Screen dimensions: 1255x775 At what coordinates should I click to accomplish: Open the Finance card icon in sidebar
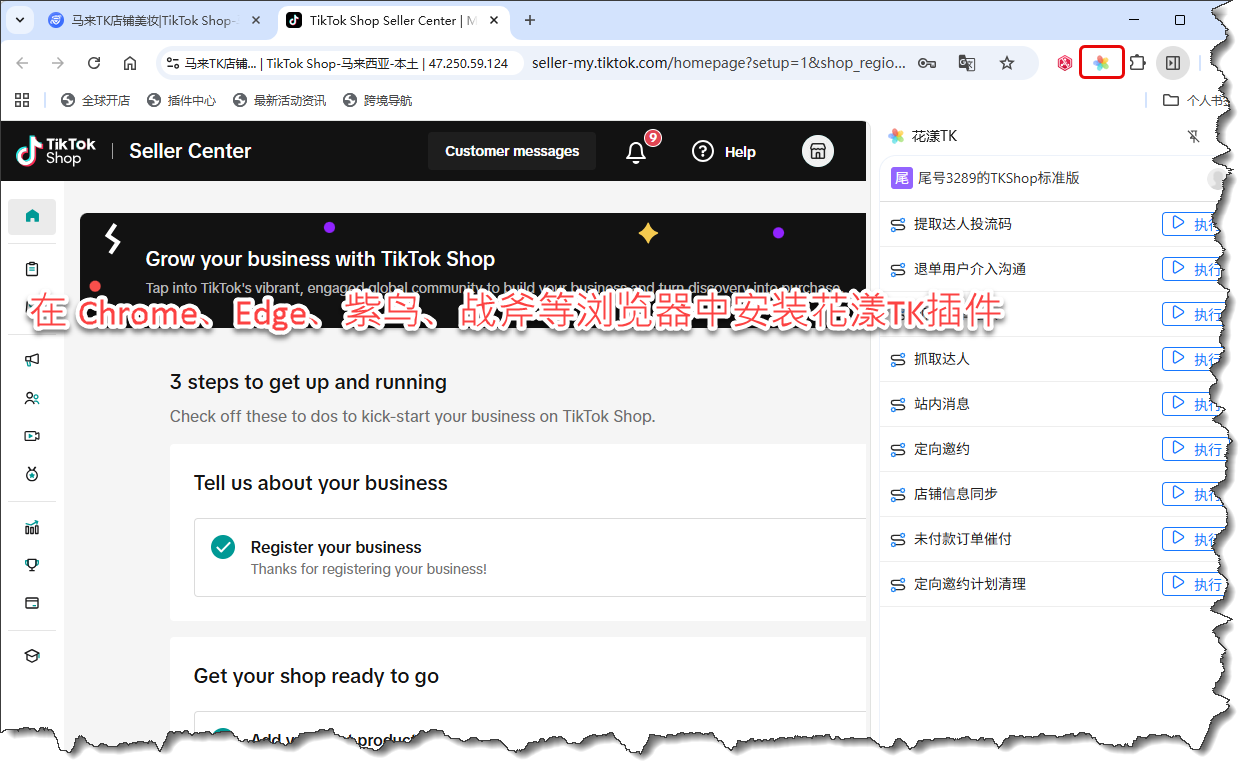point(32,603)
